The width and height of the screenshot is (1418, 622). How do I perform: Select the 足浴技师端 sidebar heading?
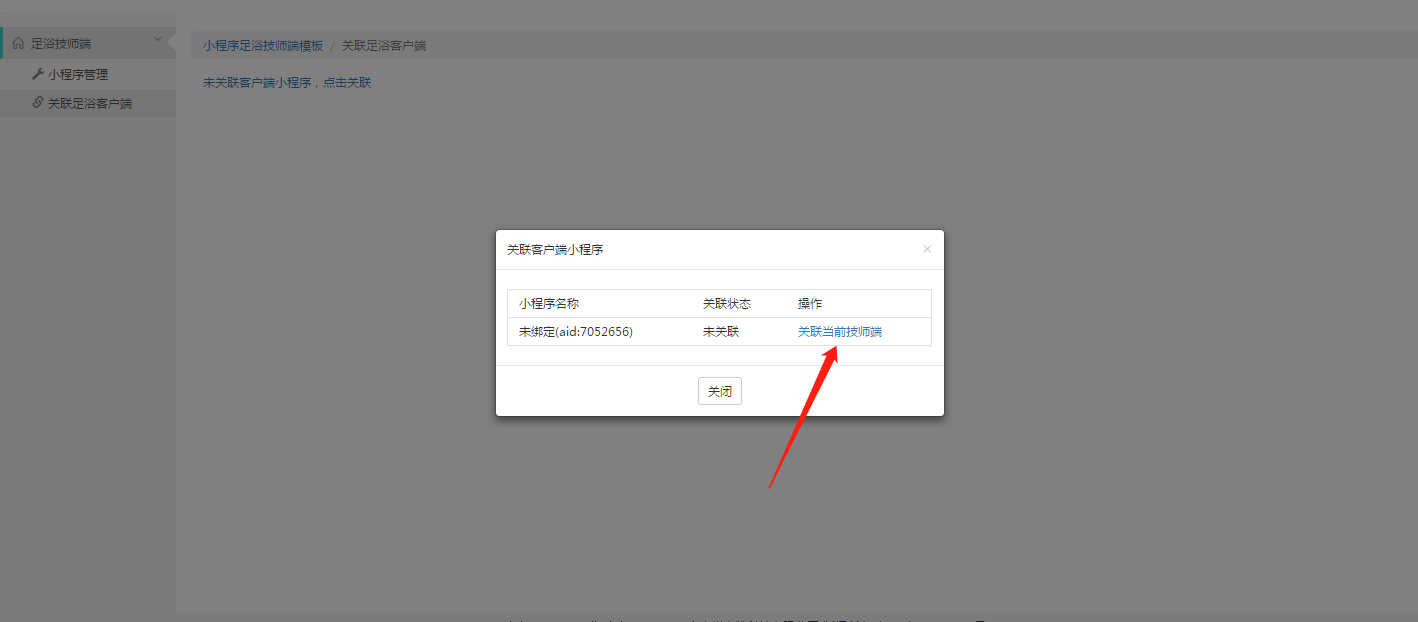(61, 44)
